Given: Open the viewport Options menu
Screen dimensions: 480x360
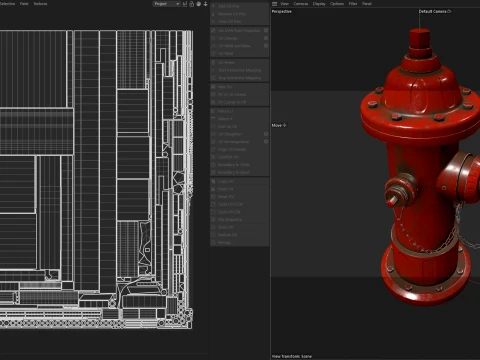Looking at the screenshot, I should (x=337, y=4).
